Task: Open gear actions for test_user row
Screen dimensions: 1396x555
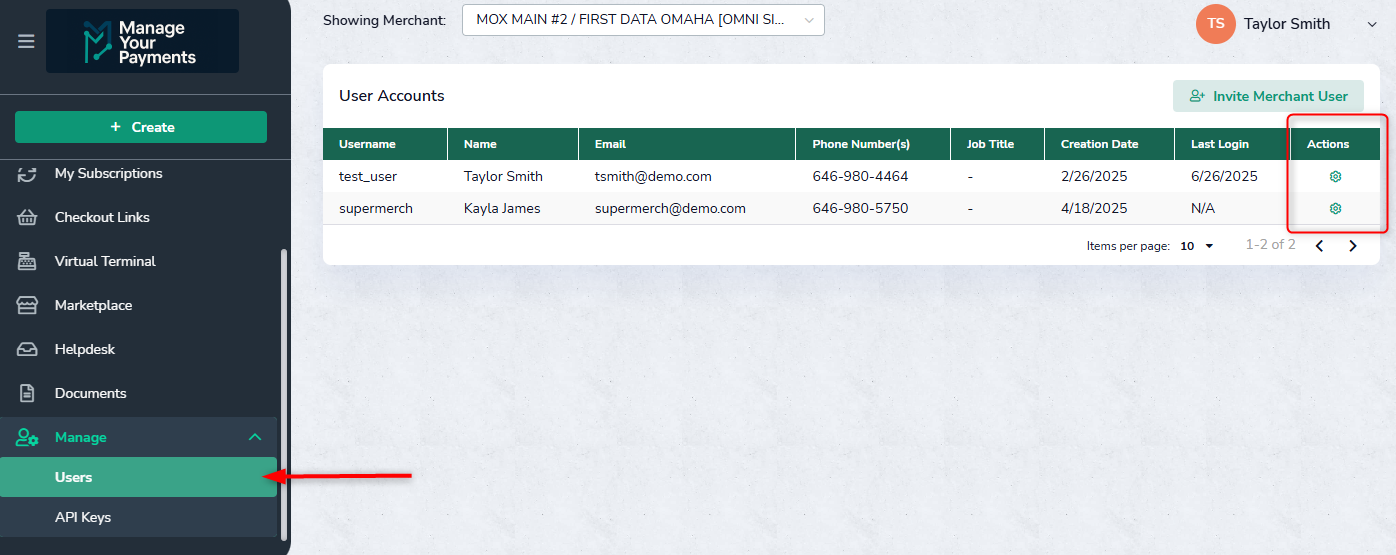Action: point(1335,176)
